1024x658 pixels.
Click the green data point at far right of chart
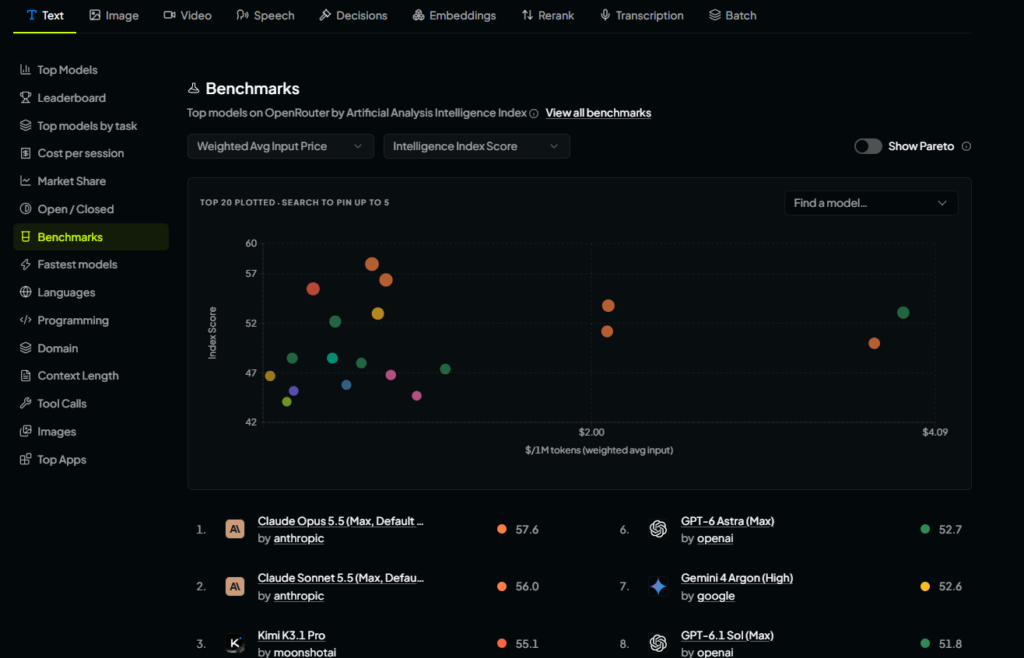click(x=903, y=313)
